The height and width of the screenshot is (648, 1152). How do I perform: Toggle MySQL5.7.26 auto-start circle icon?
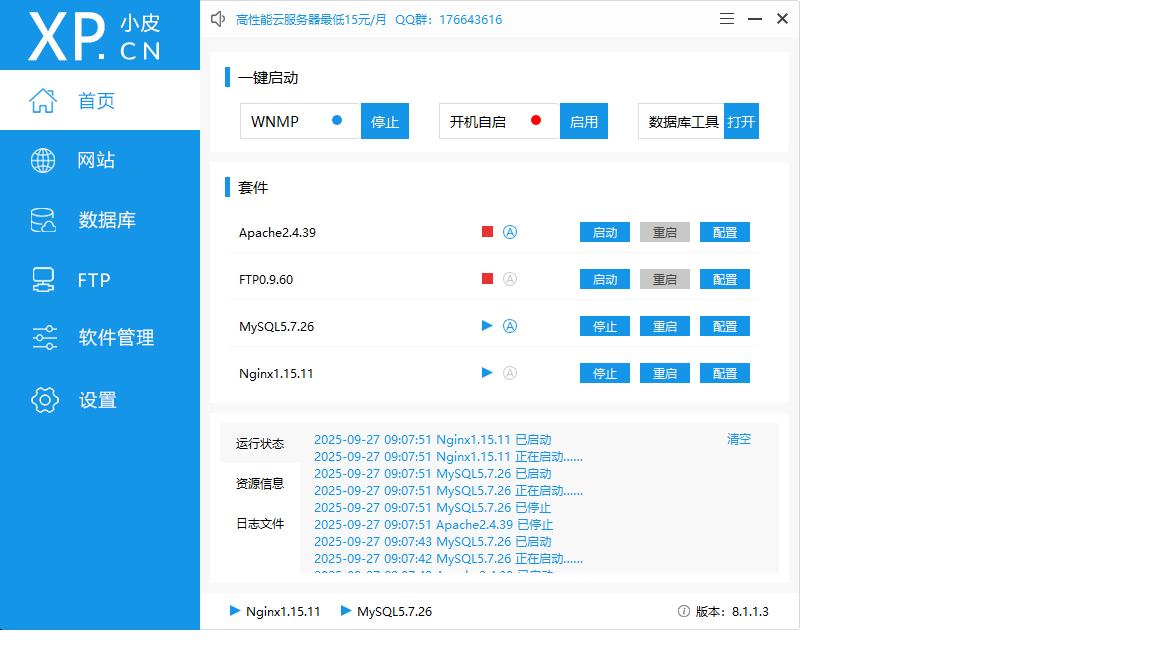pyautogui.click(x=510, y=326)
